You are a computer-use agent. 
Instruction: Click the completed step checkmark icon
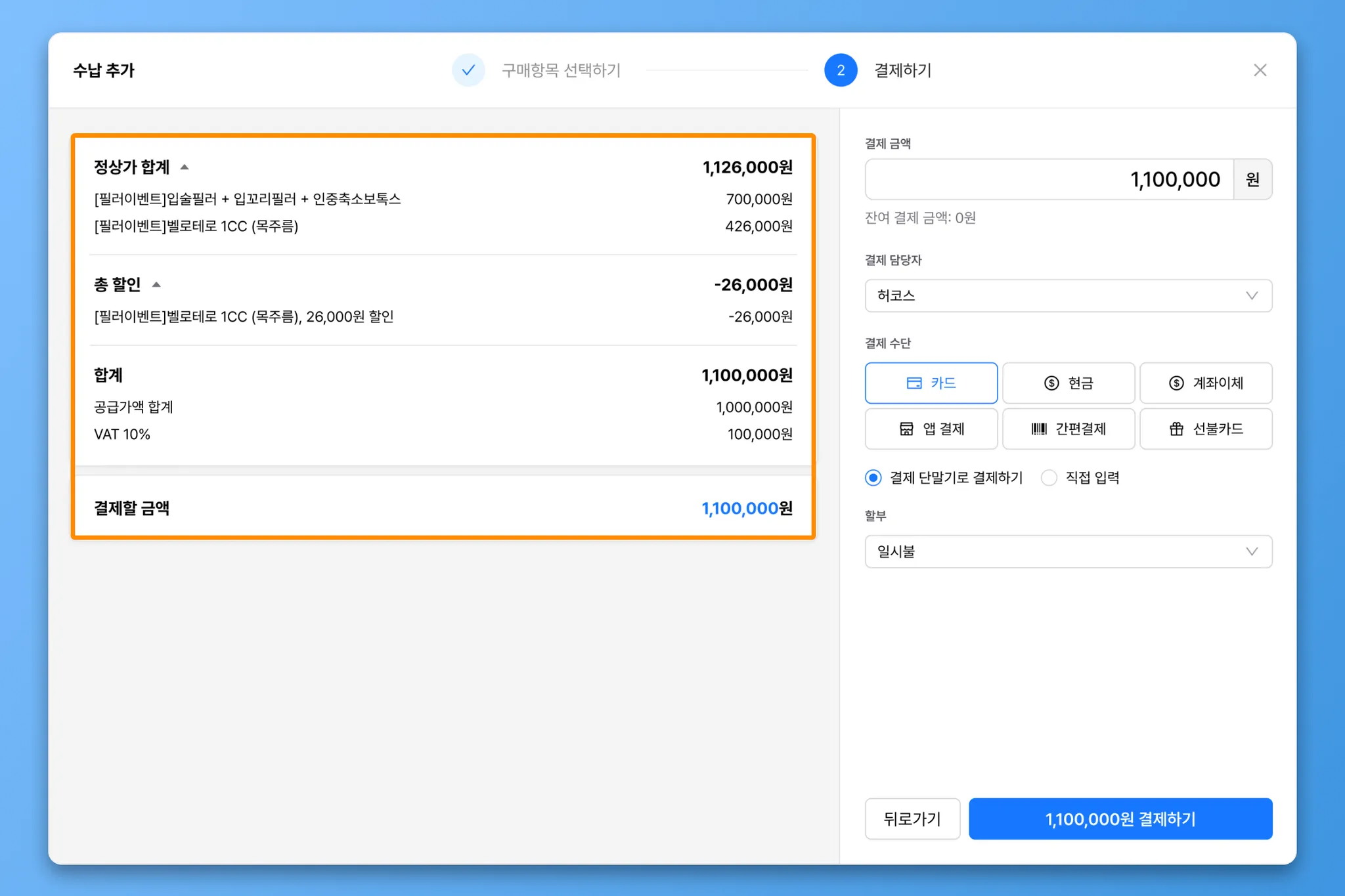(x=468, y=70)
